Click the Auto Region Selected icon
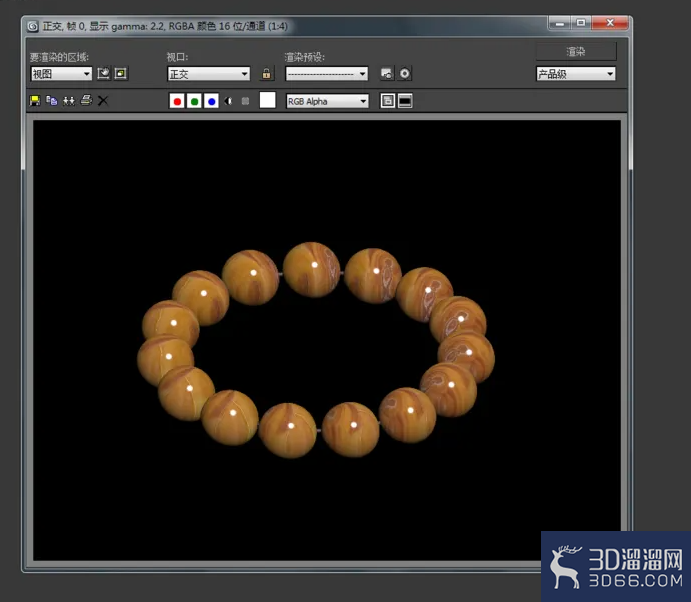Viewport: 691px width, 602px height. coord(121,73)
